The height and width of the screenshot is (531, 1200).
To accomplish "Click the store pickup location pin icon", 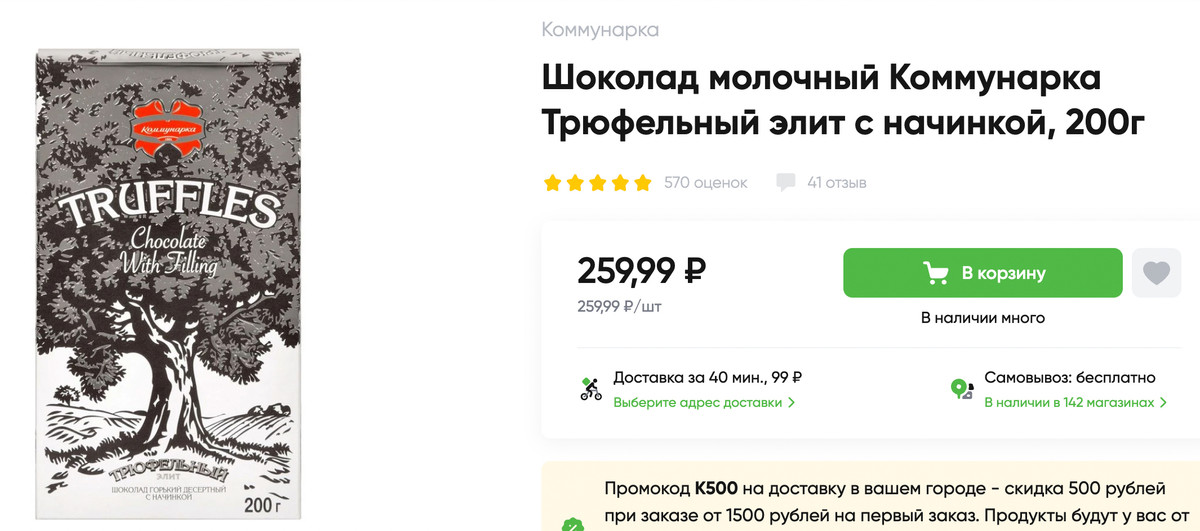I will point(961,389).
